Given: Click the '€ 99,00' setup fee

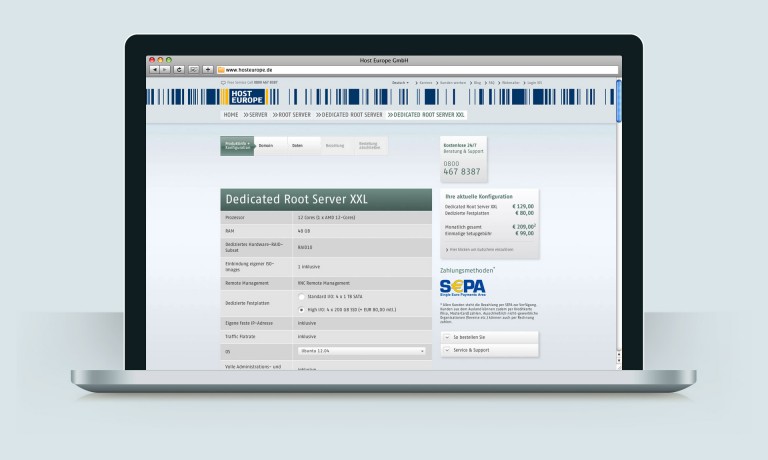Looking at the screenshot, I should 525,234.
